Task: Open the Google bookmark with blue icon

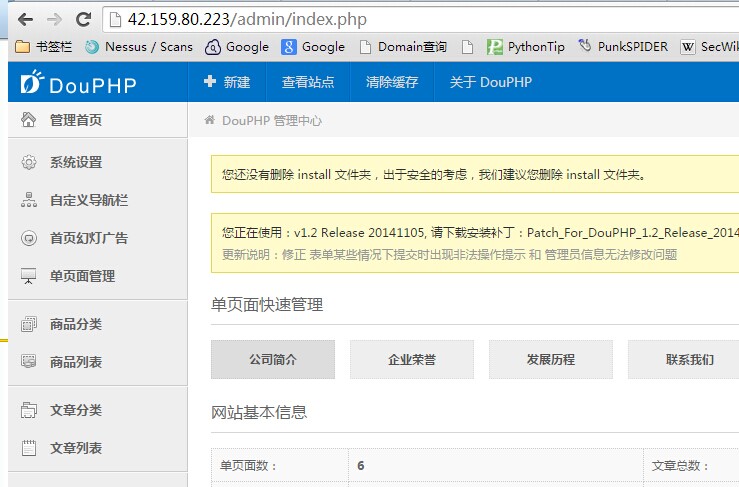Action: coord(313,47)
